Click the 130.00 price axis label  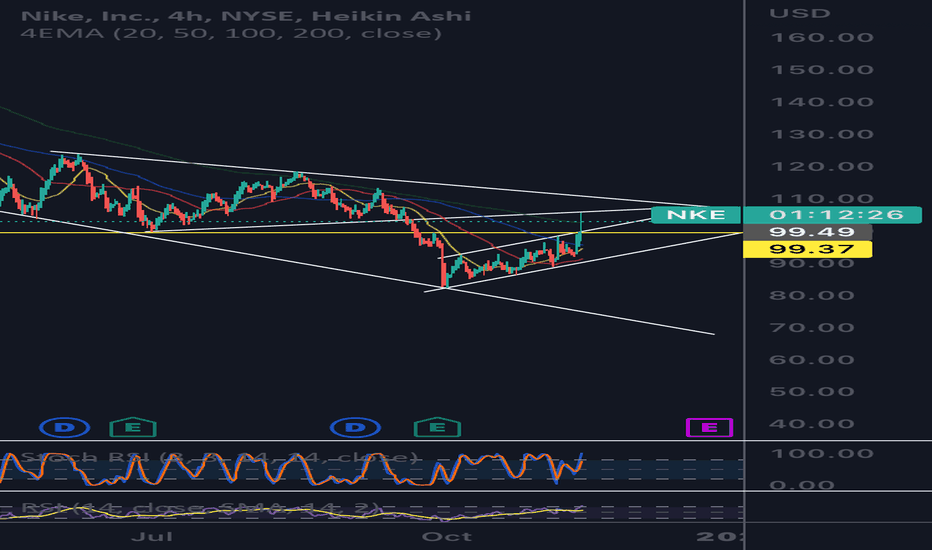[822, 134]
